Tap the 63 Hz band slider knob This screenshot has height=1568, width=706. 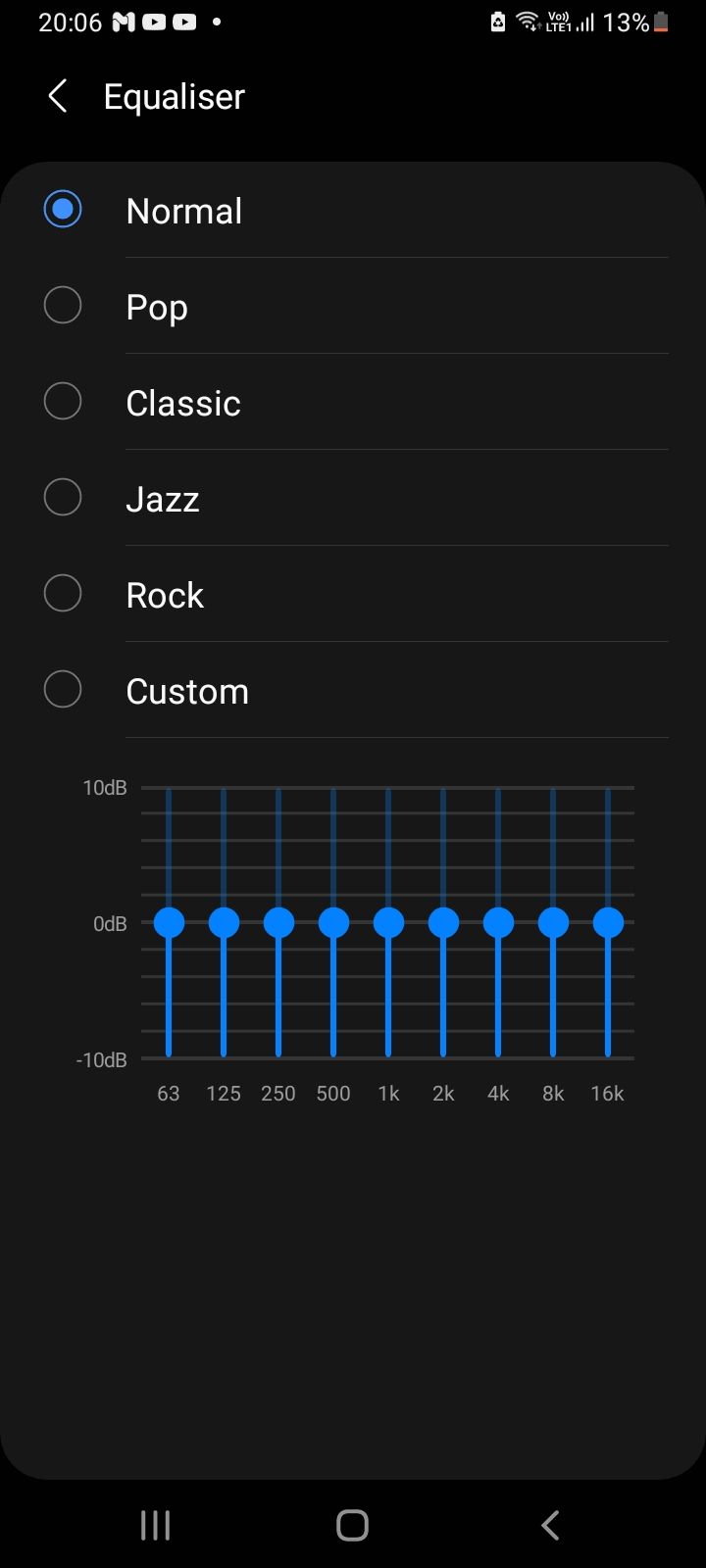click(169, 922)
